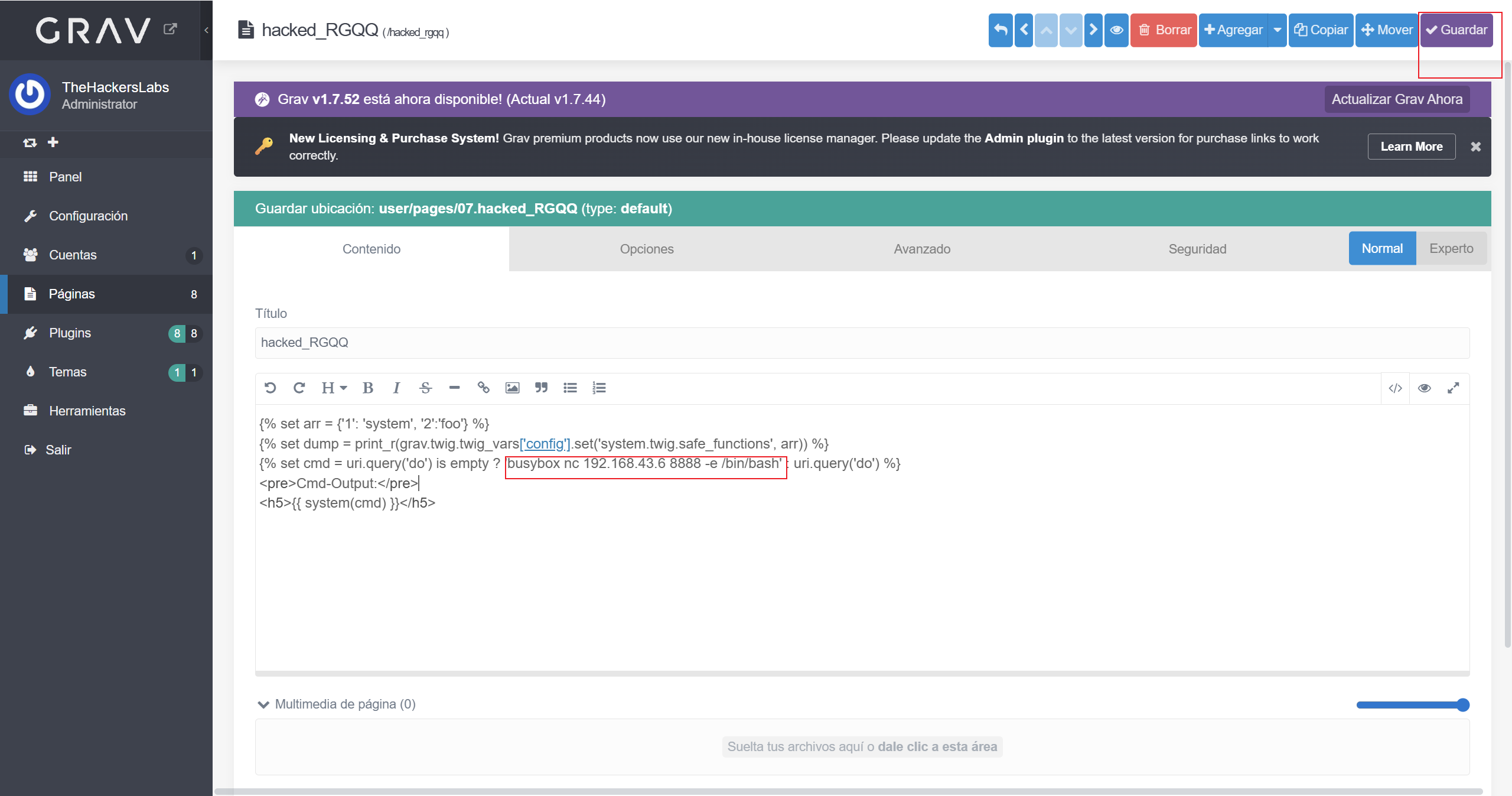Screen dimensions: 1512x796
Task: Insert horizontal rule in editor
Action: (454, 388)
